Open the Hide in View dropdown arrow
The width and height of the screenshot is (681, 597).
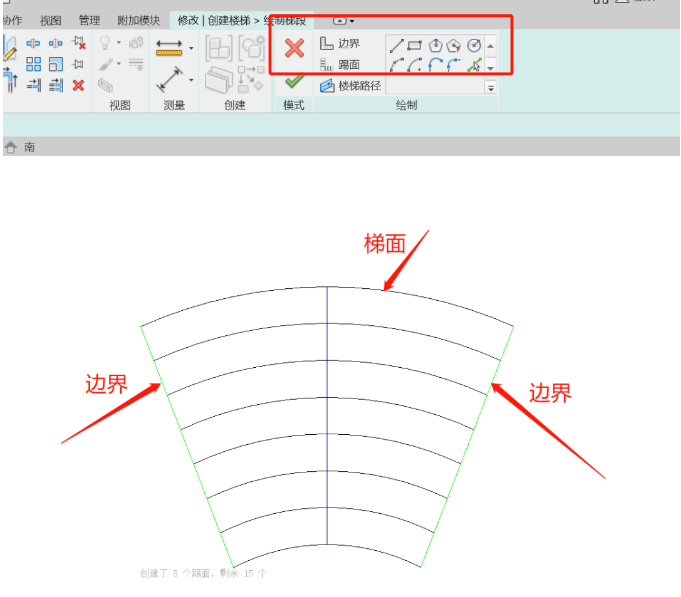point(119,43)
